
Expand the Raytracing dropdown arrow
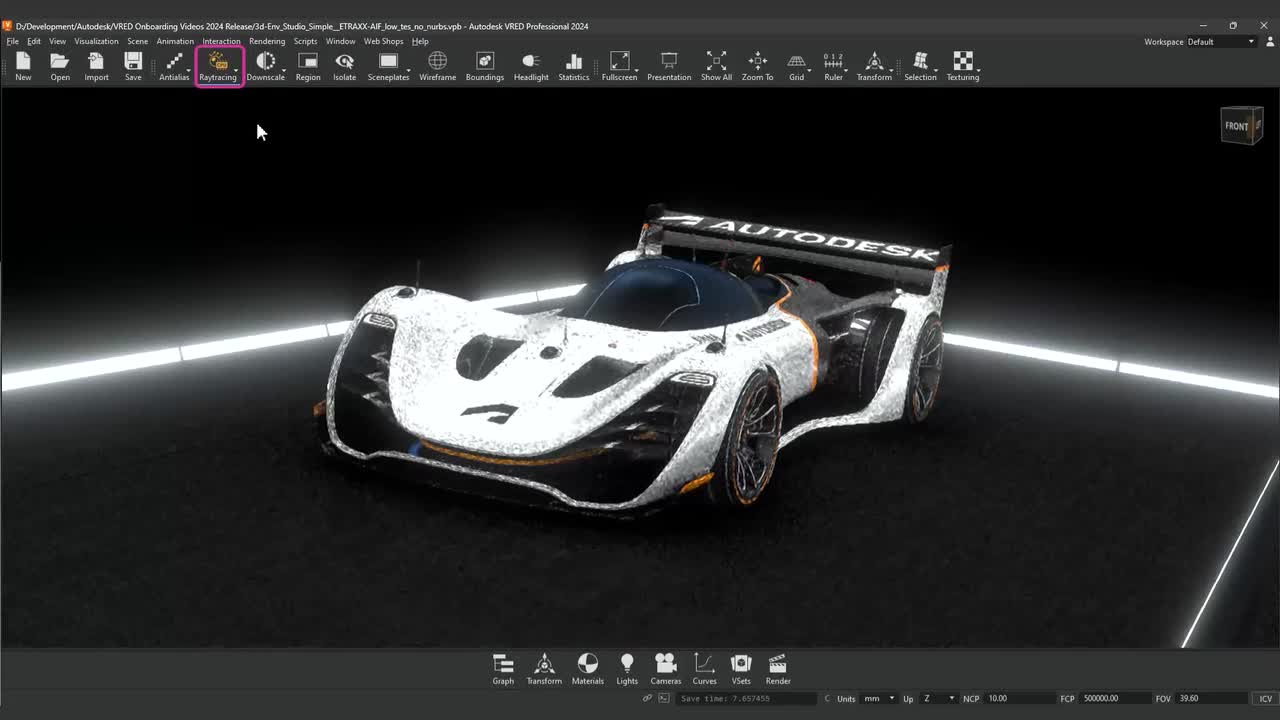236,72
